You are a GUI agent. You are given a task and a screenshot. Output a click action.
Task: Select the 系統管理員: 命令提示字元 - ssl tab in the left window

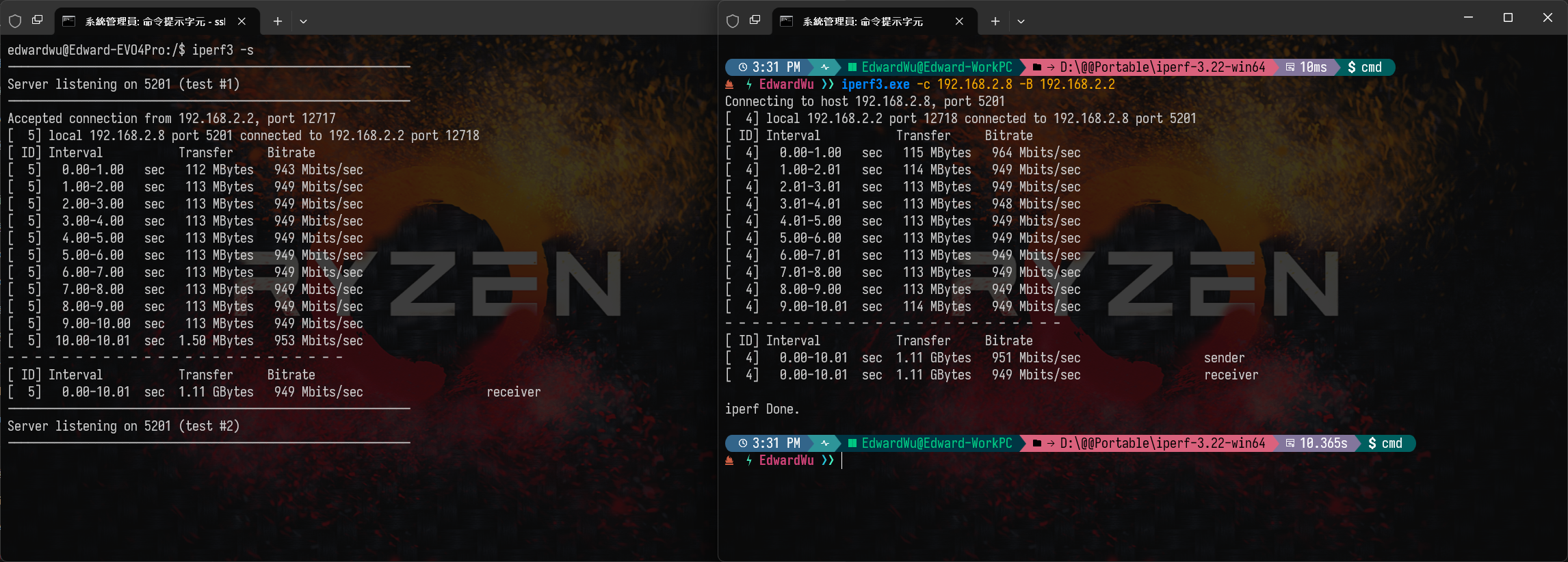click(x=157, y=21)
